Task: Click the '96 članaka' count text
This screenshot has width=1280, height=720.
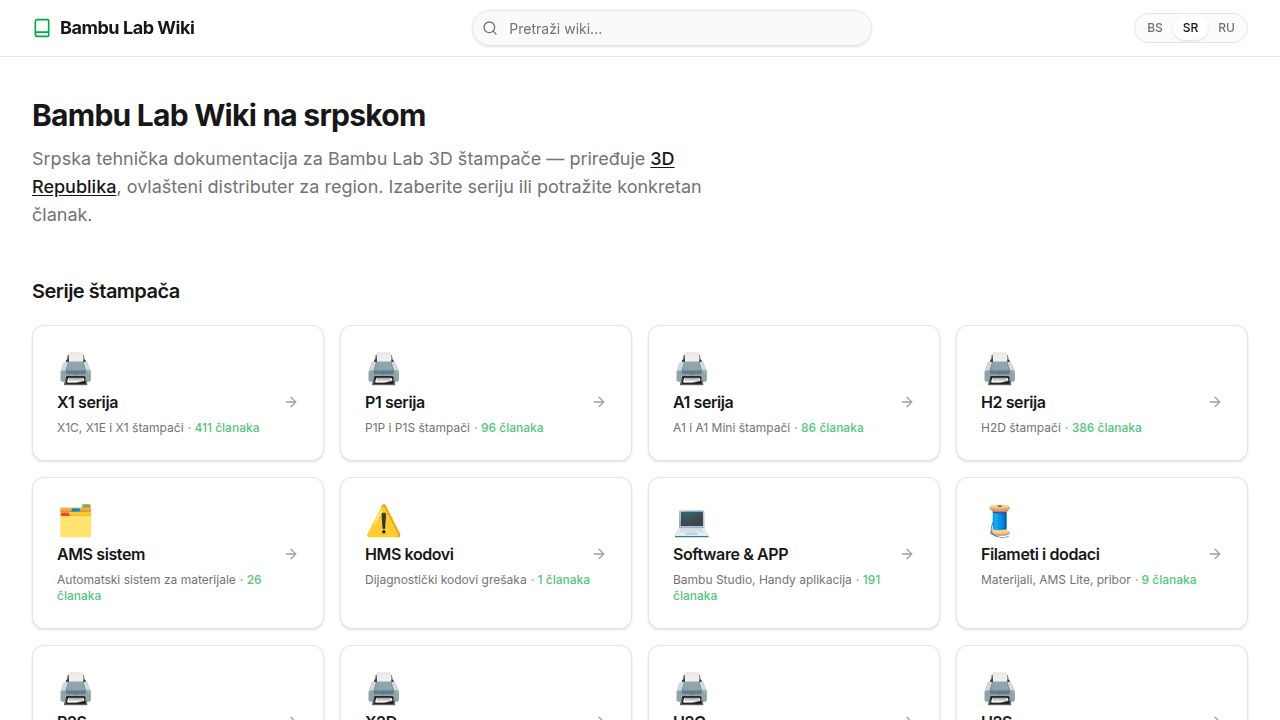Action: 512,427
